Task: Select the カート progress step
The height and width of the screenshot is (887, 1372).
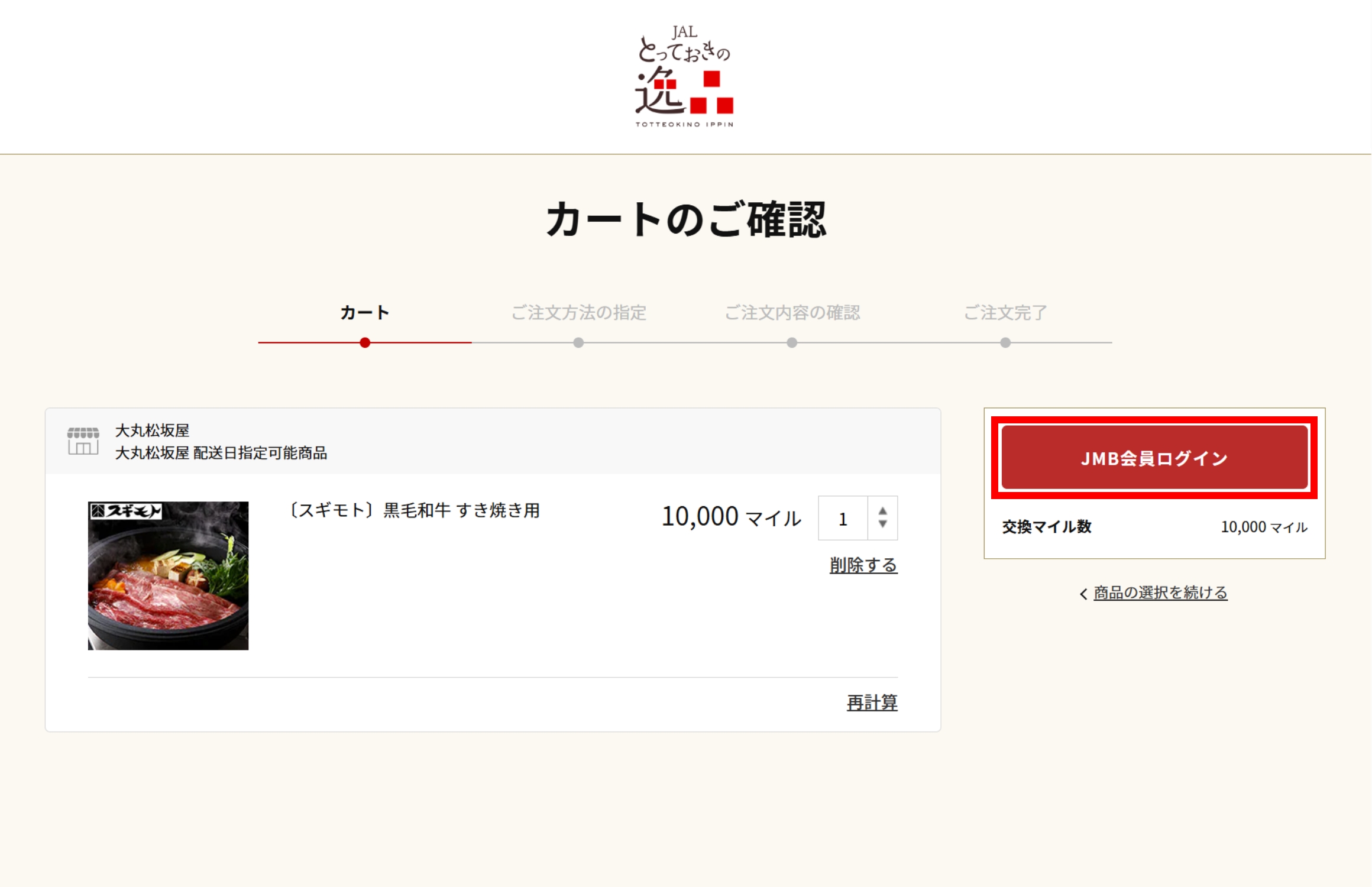Action: click(x=365, y=312)
